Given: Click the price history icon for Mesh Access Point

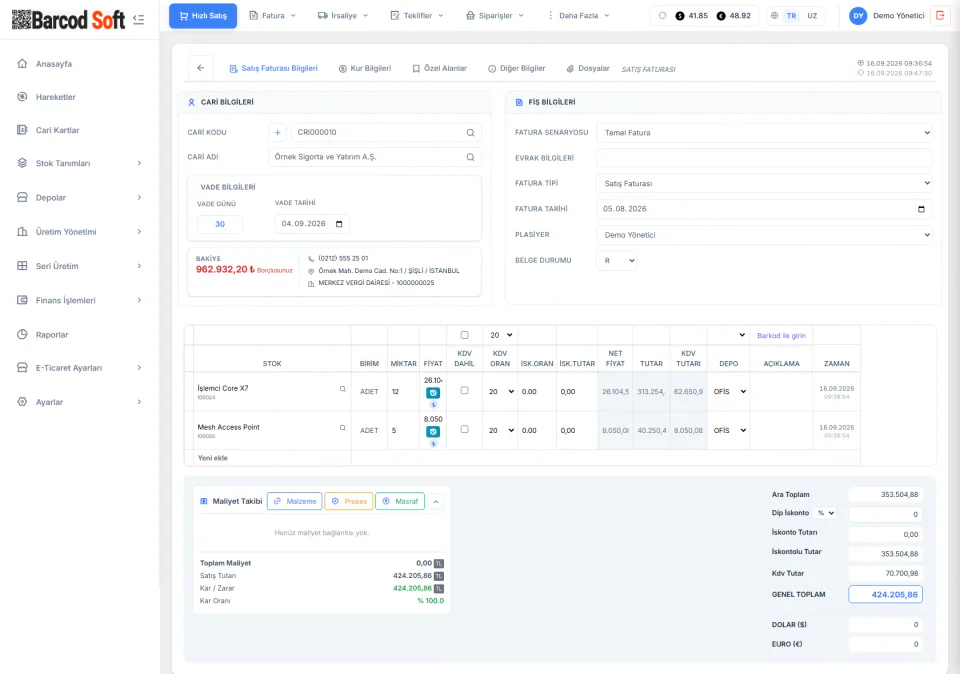Looking at the screenshot, I should (433, 432).
